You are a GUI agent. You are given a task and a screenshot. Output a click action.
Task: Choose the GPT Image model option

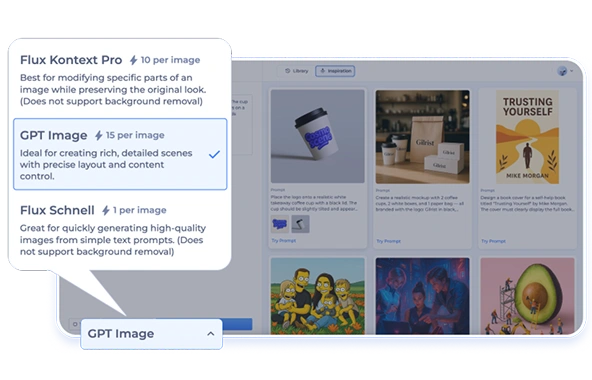coord(120,154)
